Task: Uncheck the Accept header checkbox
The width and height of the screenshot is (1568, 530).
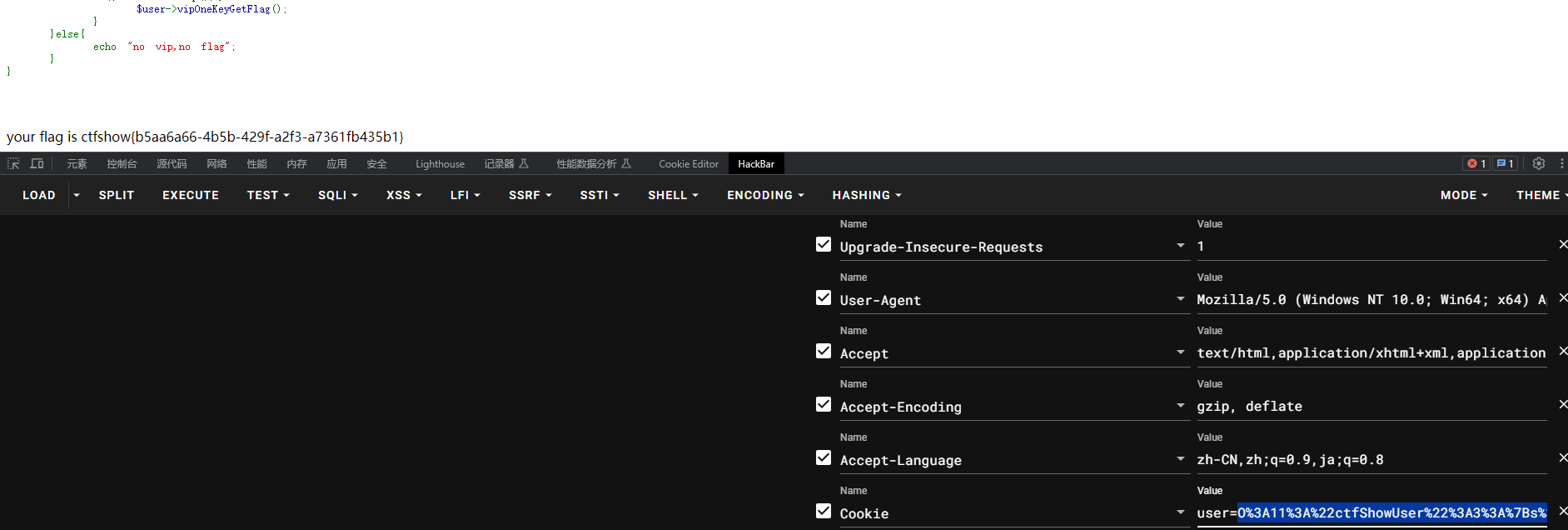Action: (824, 351)
